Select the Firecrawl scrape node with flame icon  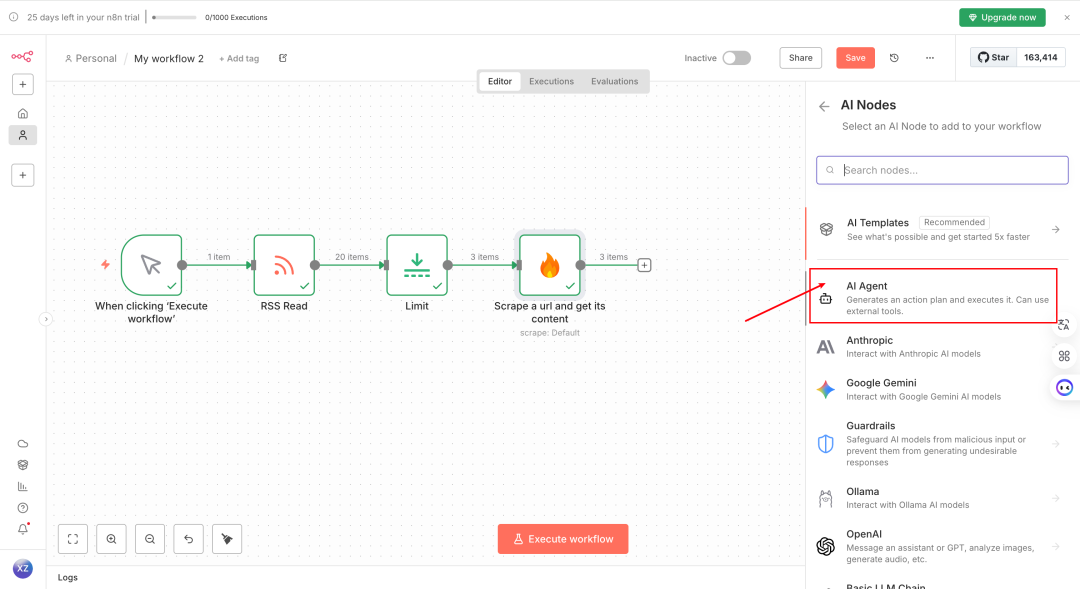point(550,265)
